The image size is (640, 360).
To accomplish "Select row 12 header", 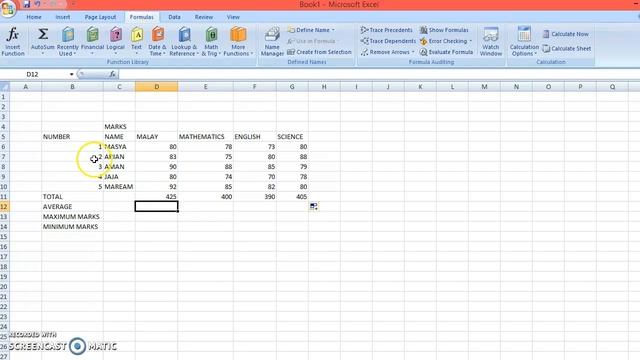I will click(4, 207).
